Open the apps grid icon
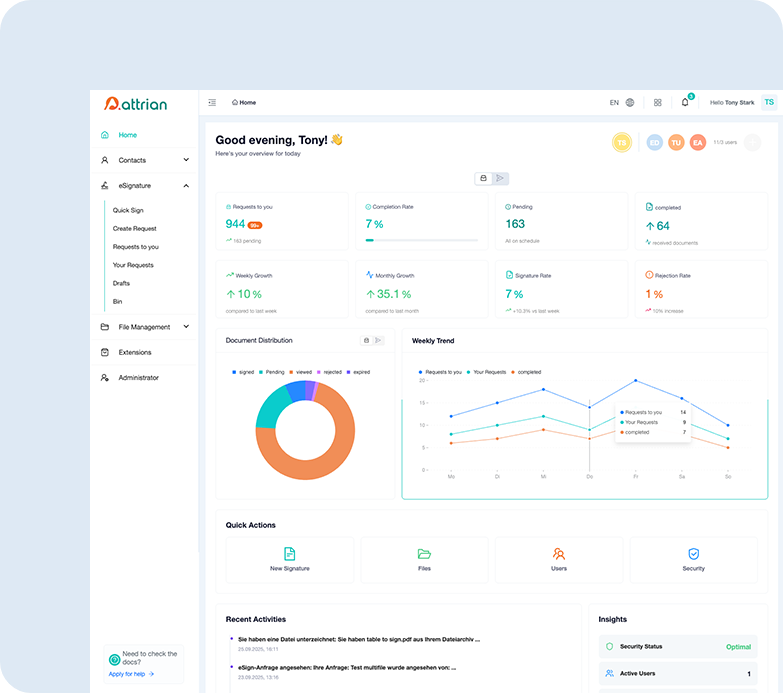 657,102
